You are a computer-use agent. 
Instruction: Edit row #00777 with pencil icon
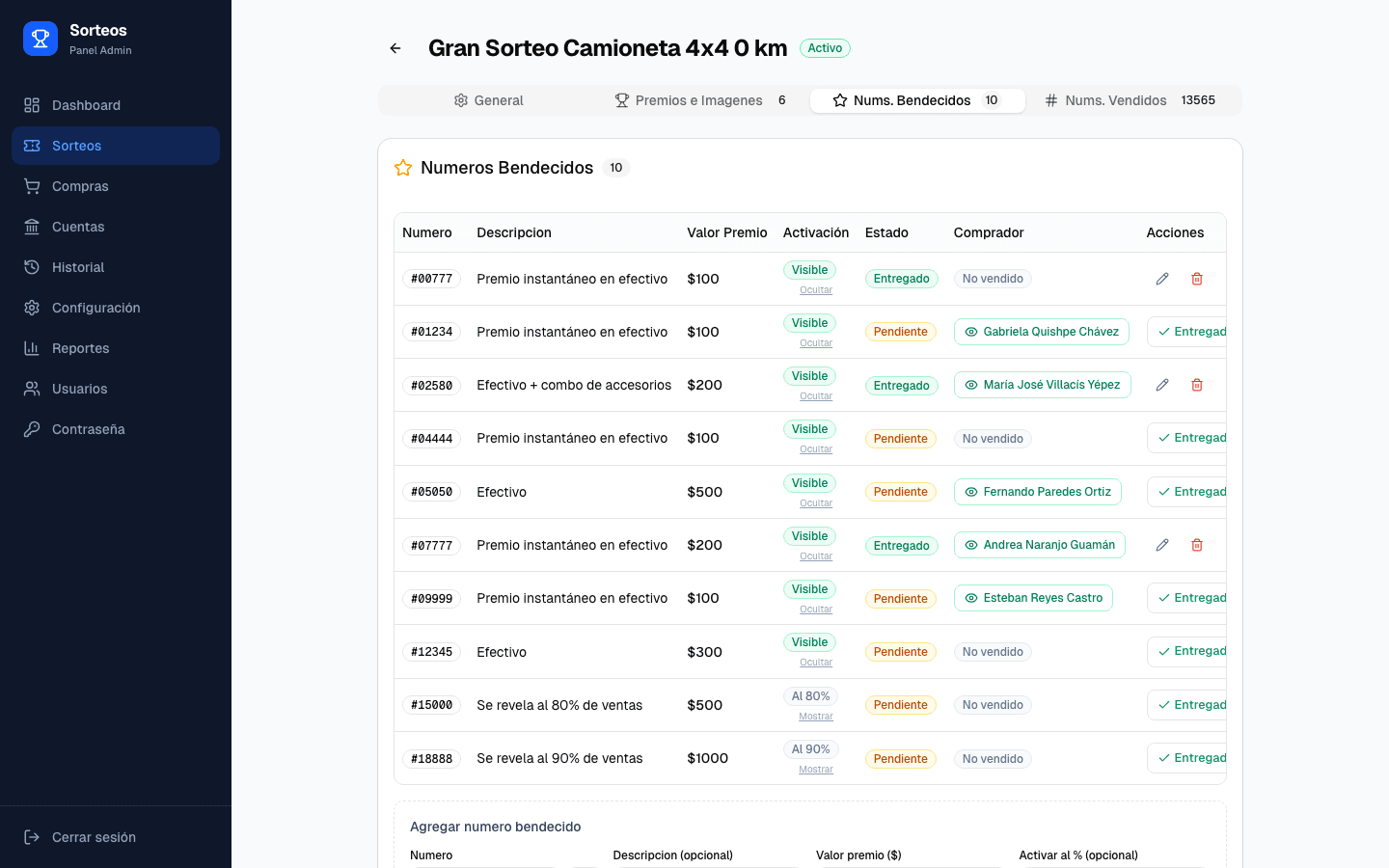[1162, 279]
